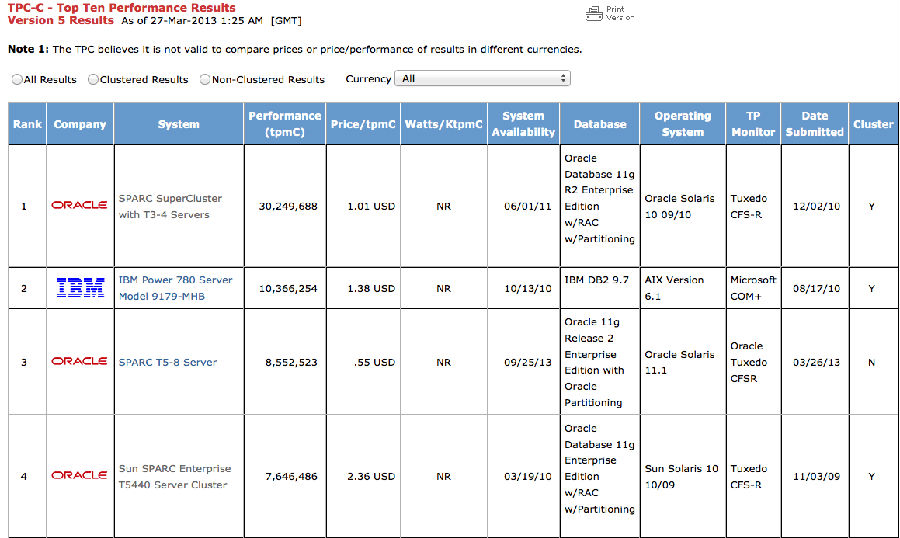Click the Oracle logo in the rank 1 row

point(79,205)
